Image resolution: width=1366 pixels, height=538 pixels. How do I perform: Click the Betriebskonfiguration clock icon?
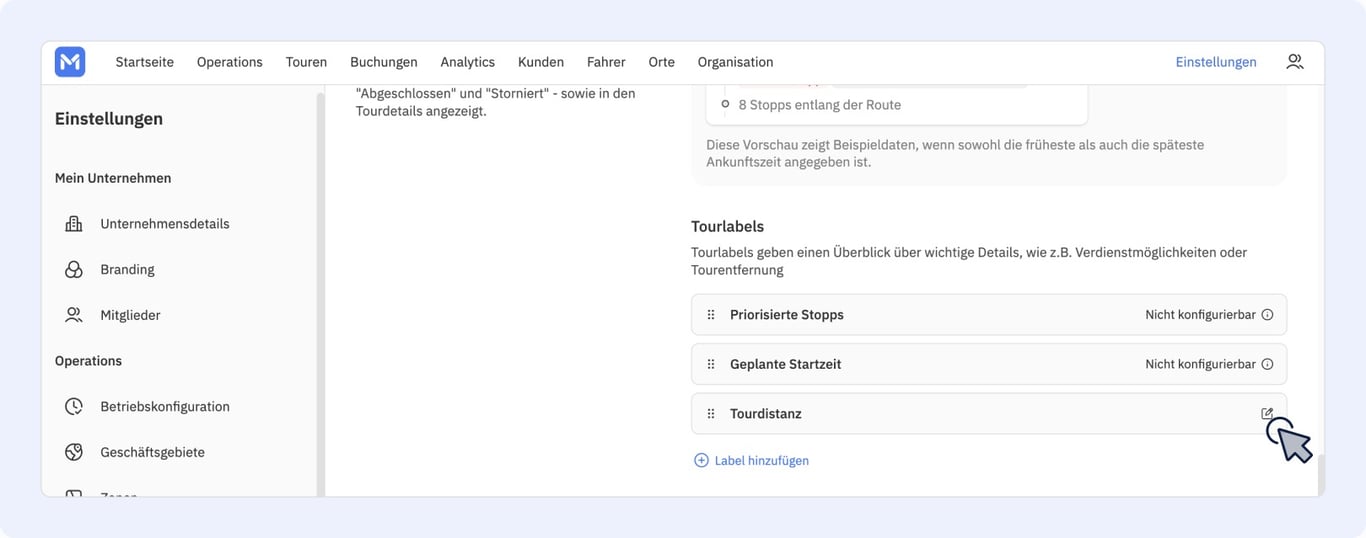coord(74,406)
